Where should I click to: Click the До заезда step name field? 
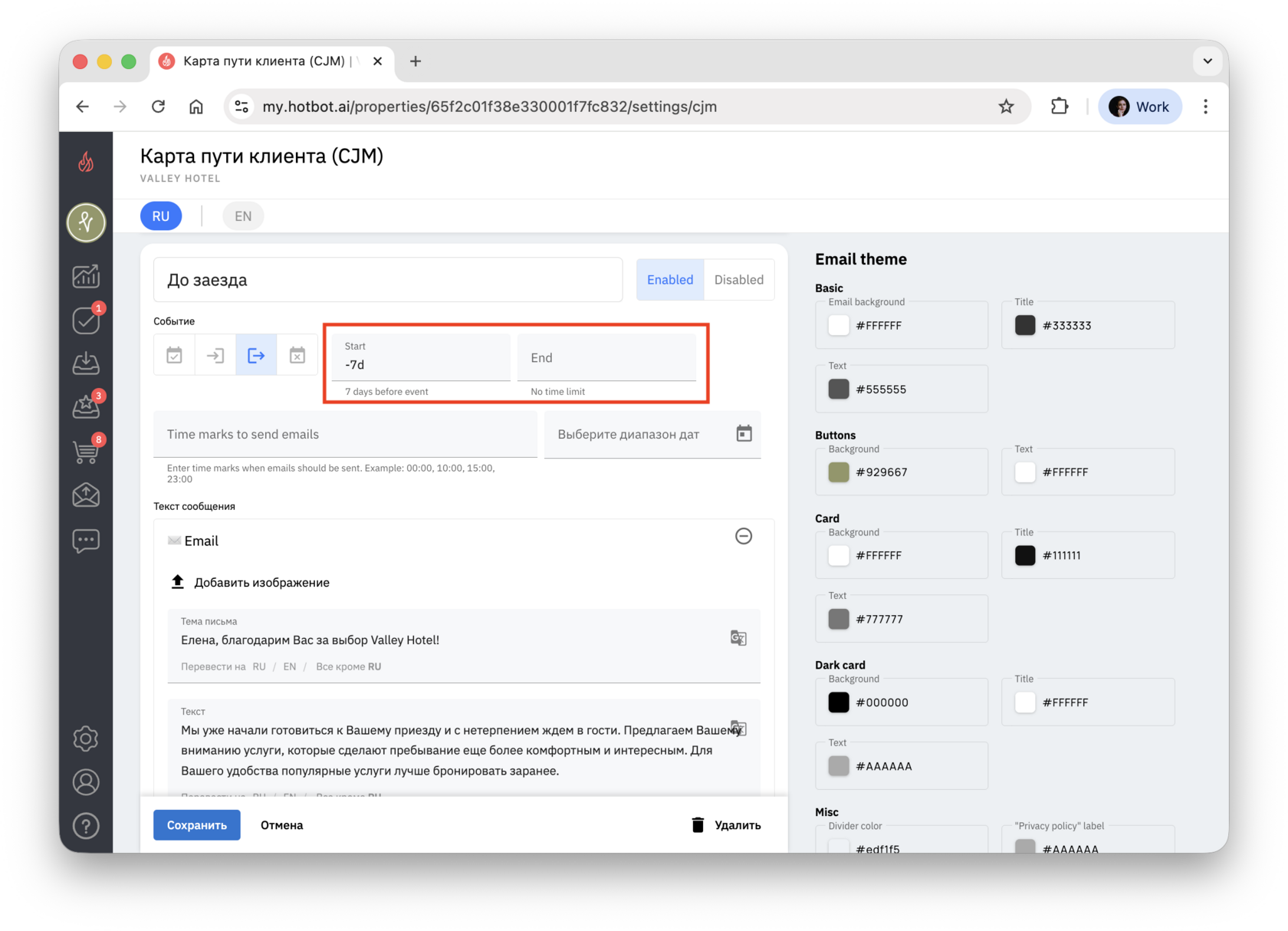(x=388, y=280)
